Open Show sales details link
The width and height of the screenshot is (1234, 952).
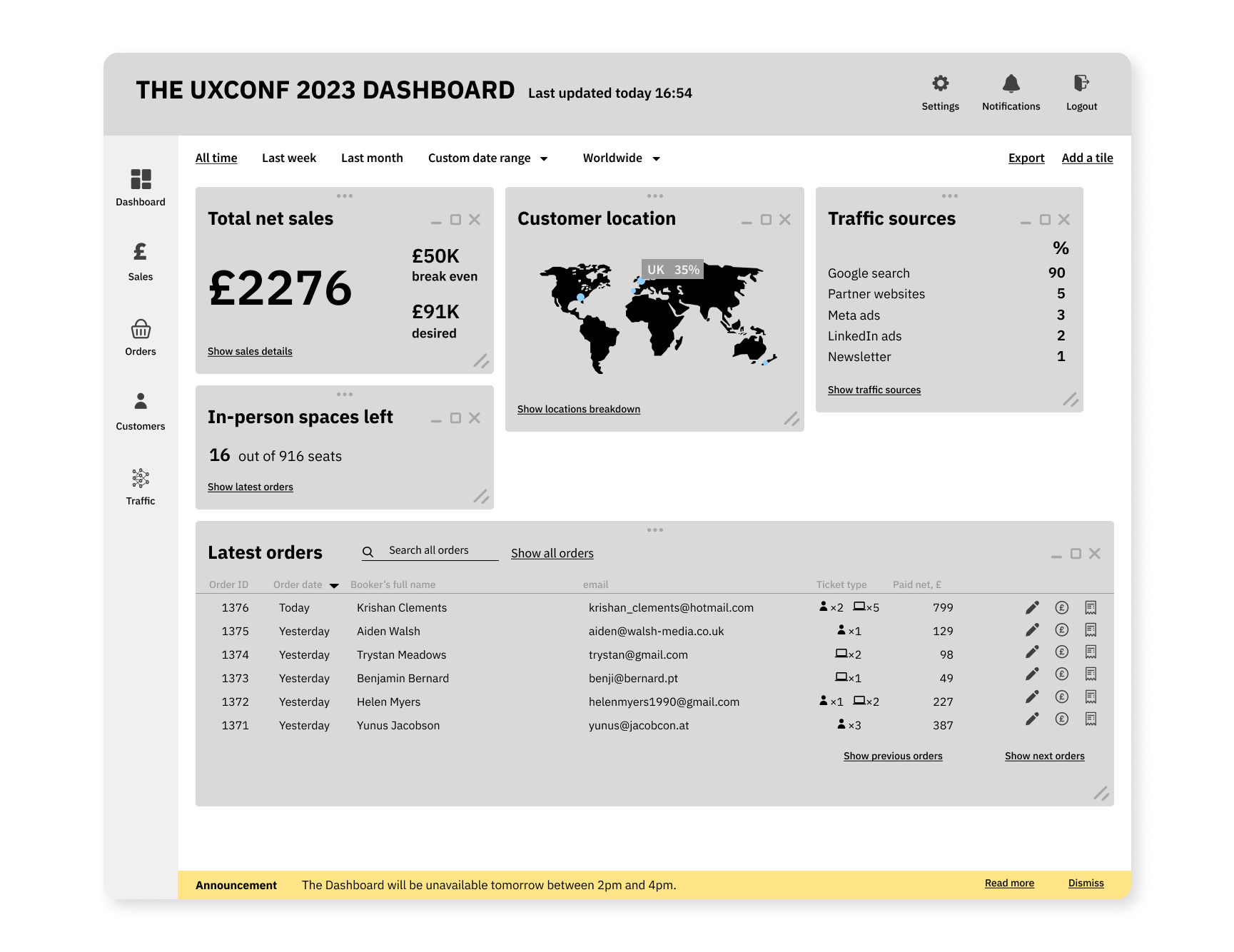coord(250,352)
